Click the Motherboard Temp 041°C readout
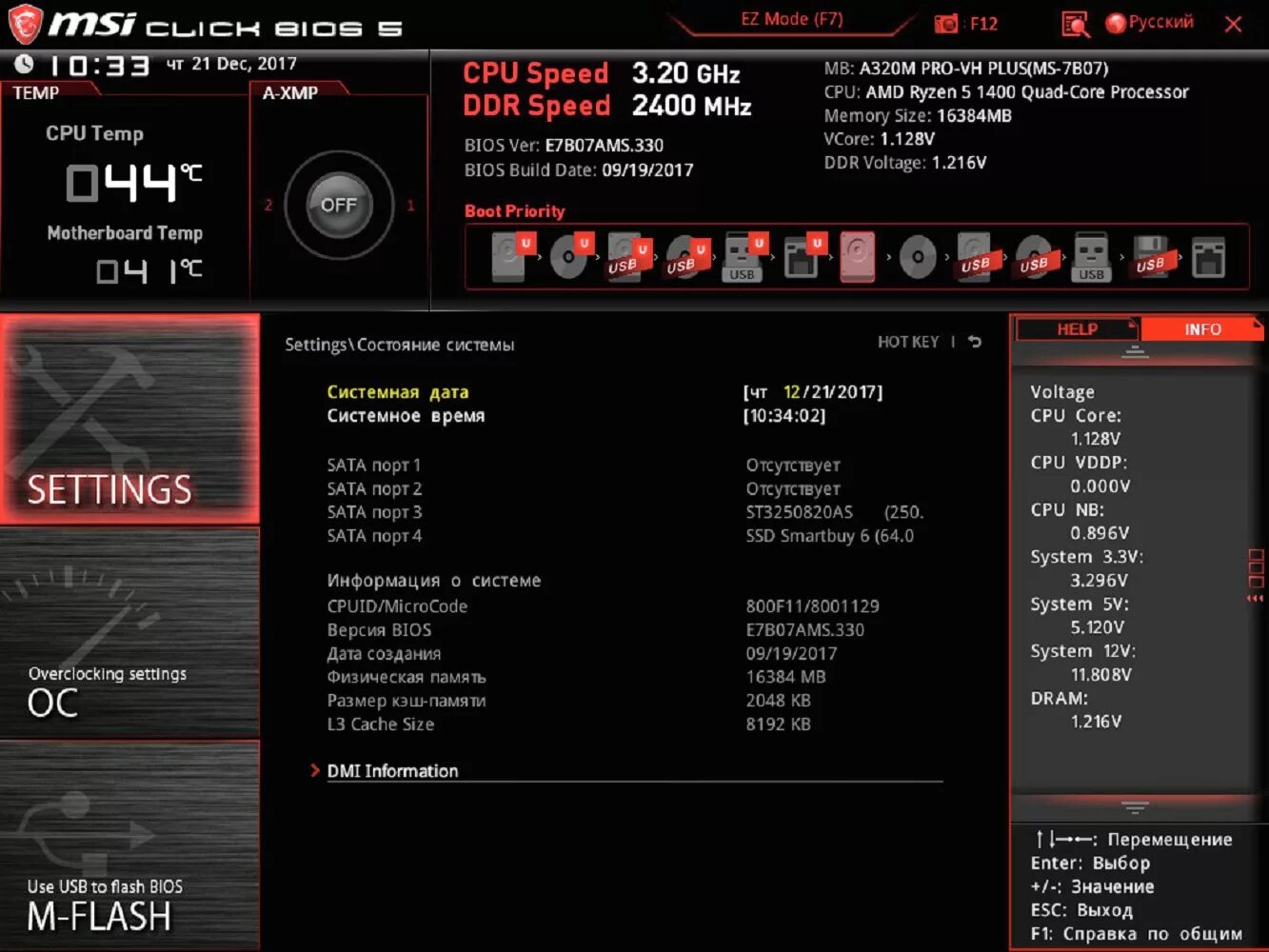This screenshot has width=1269, height=952. 149,272
